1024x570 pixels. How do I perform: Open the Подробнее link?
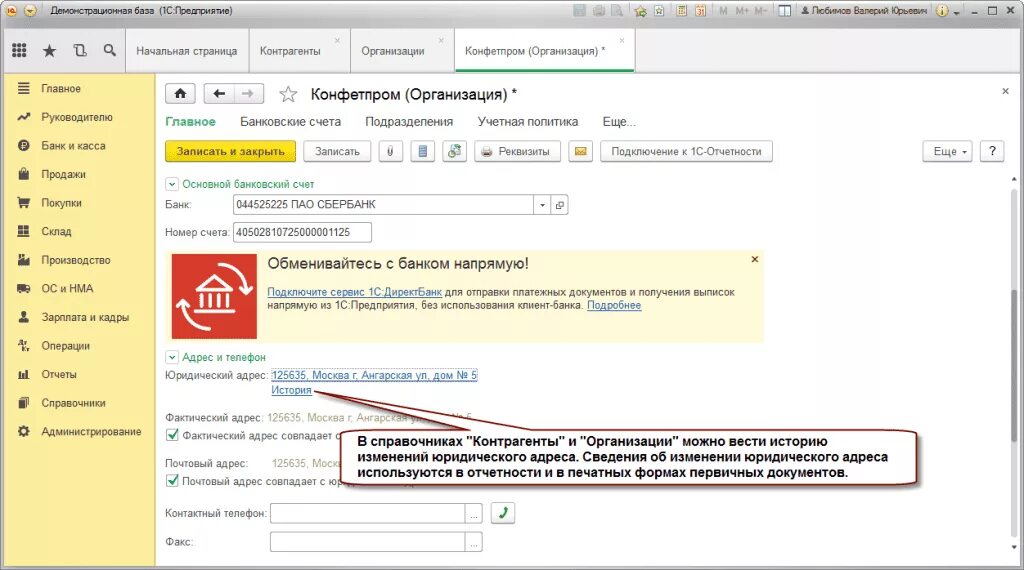(614, 305)
